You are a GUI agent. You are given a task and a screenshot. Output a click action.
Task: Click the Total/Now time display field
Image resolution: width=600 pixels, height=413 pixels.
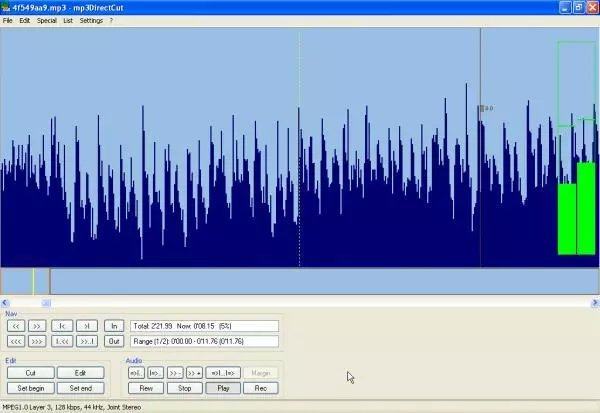tap(204, 326)
